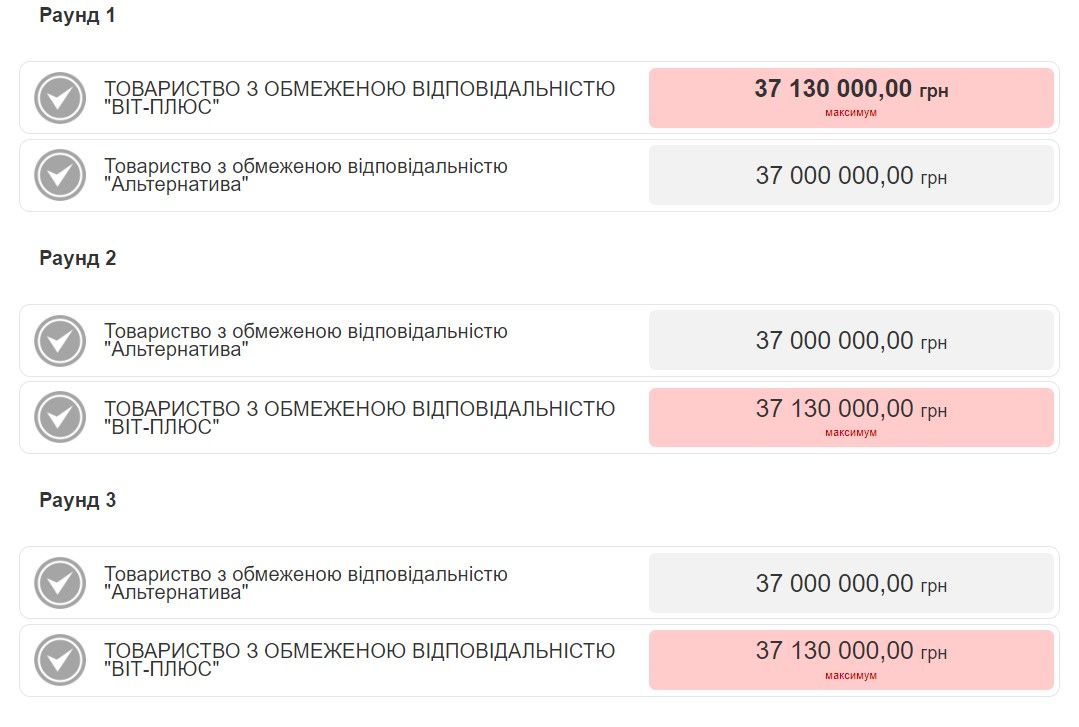Click the gray 37 000 000,00 грн amount in Round 1
Screen dimensions: 1079x727
point(851,175)
